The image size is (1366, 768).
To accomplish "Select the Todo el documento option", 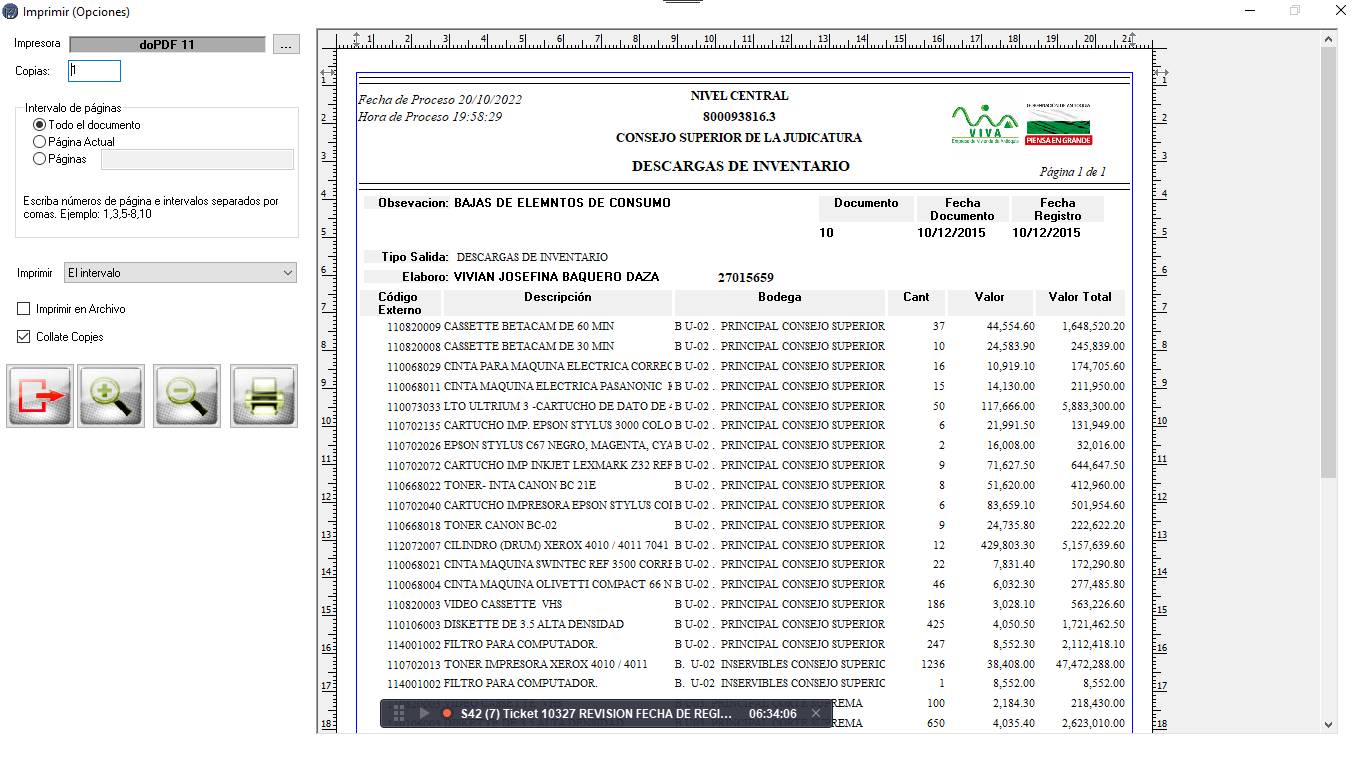I will point(40,125).
